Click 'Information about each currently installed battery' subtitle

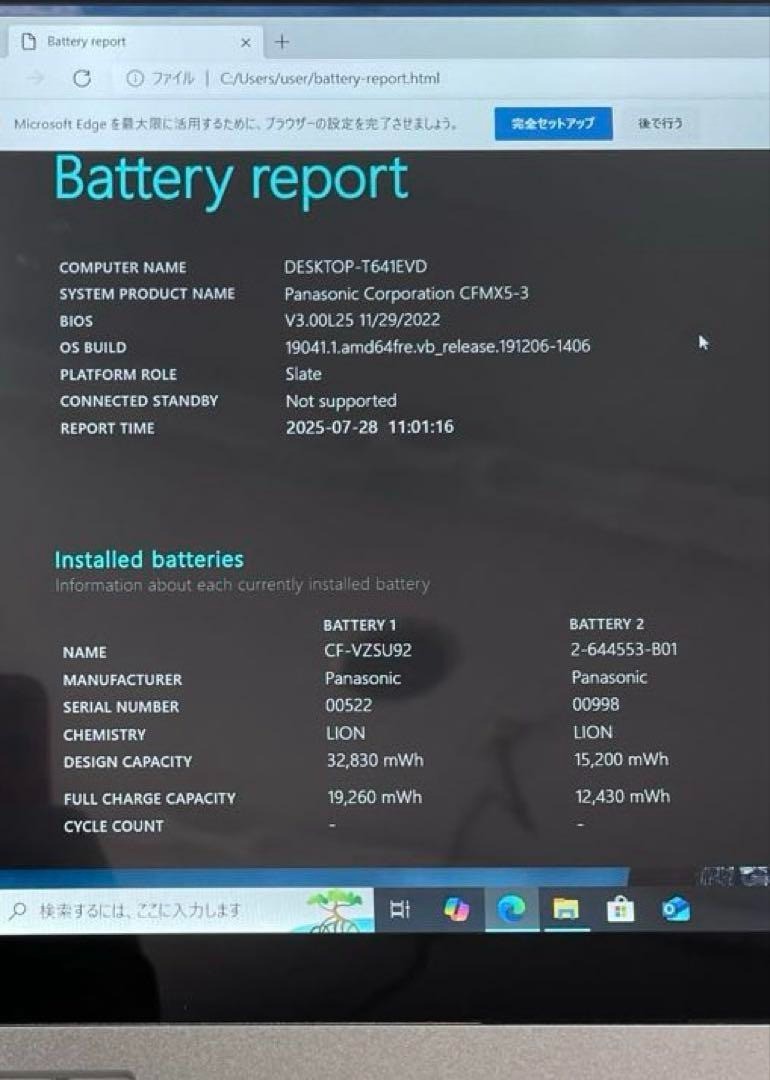[242, 585]
